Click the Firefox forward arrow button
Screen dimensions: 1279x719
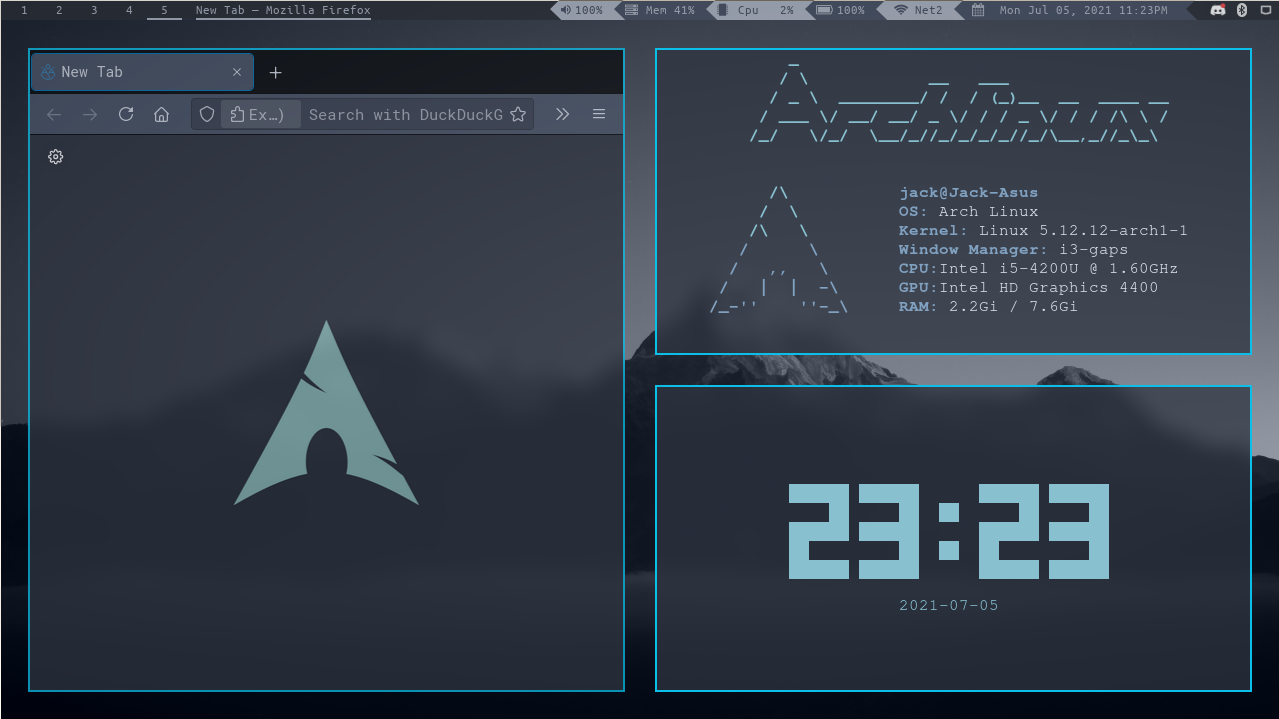pyautogui.click(x=90, y=114)
